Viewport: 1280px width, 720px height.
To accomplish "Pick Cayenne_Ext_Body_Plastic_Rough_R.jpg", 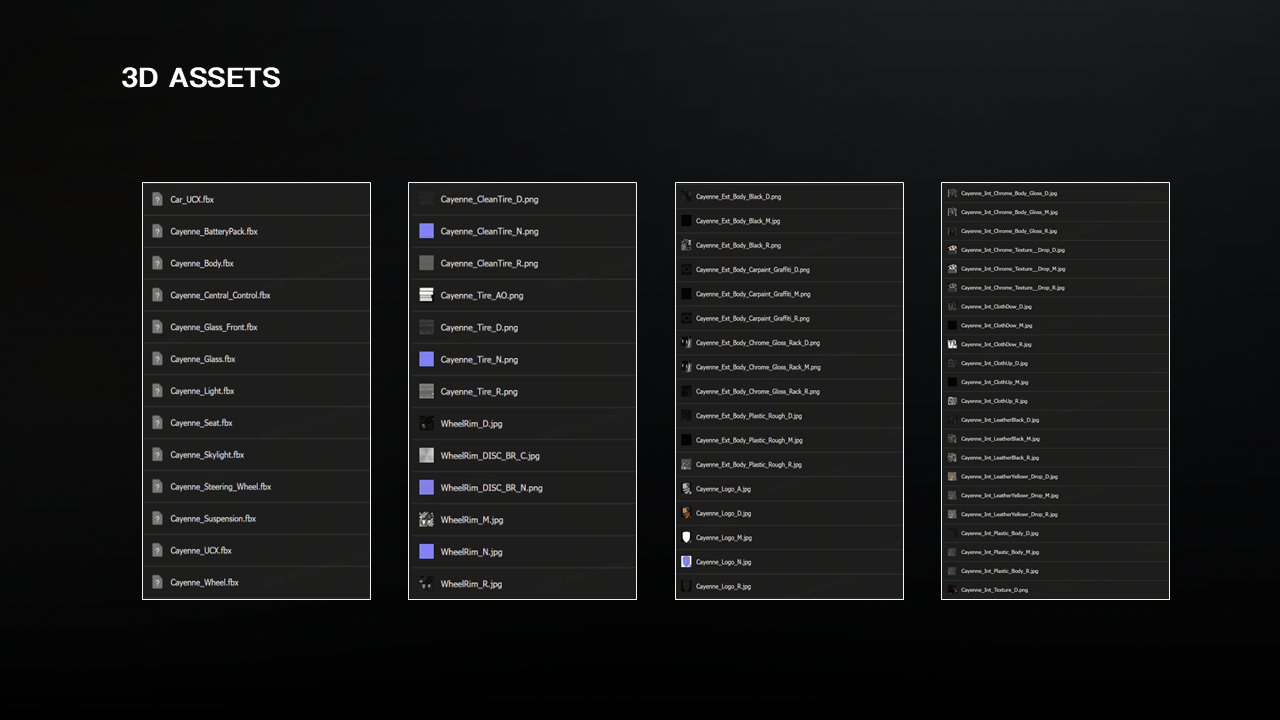I will point(748,465).
